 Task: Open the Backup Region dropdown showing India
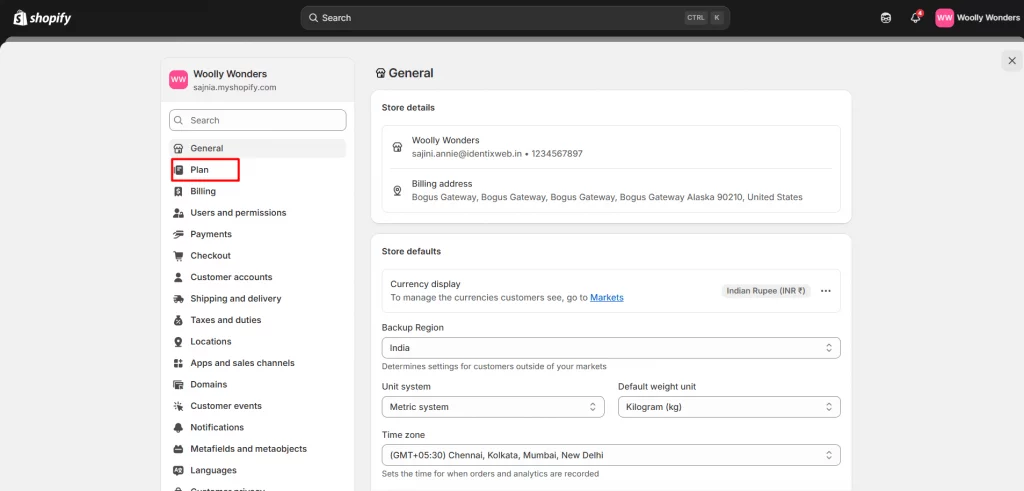pyautogui.click(x=611, y=348)
